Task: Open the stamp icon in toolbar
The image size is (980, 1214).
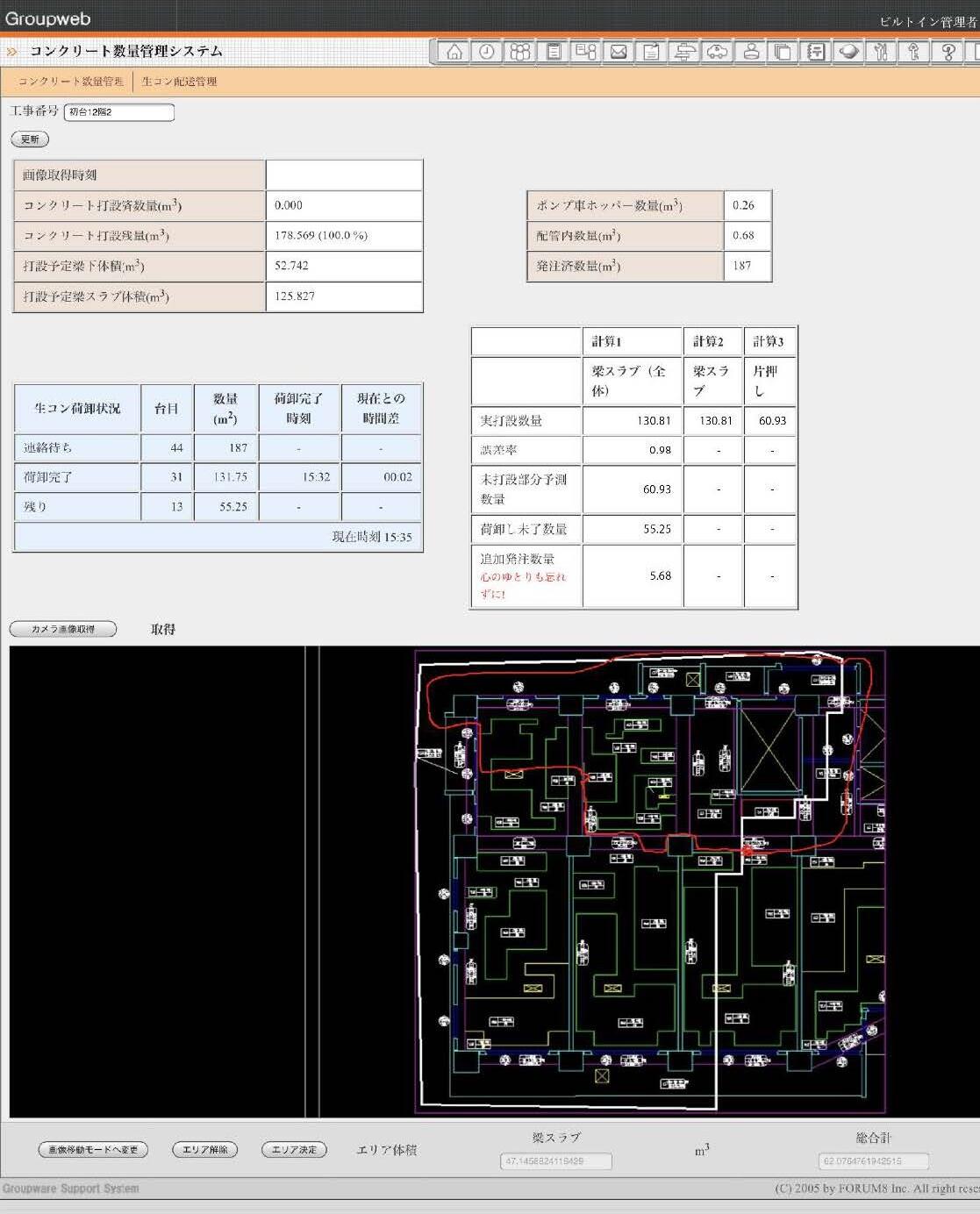Action: coord(750,52)
